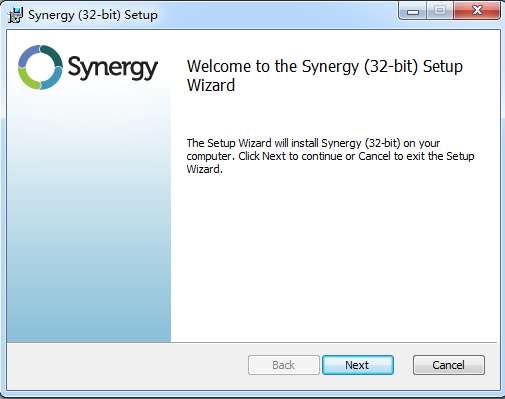
Task: Click the Synergy circular ring logo
Action: [40, 67]
